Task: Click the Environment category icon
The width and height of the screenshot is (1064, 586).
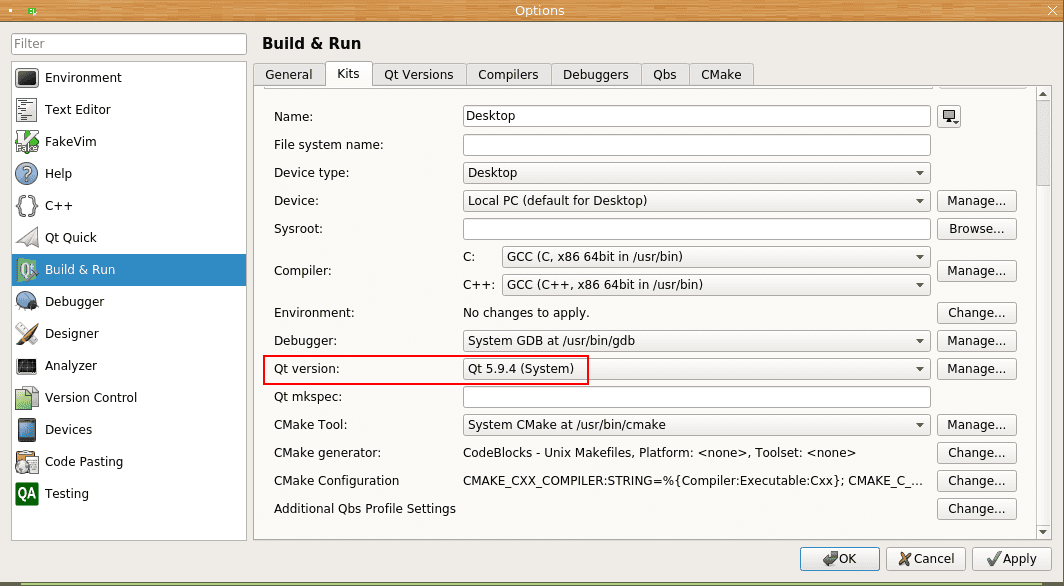Action: (x=27, y=78)
